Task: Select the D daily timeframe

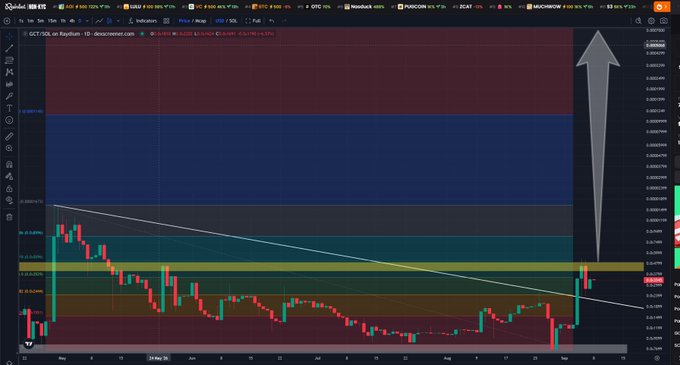Action: (80, 21)
